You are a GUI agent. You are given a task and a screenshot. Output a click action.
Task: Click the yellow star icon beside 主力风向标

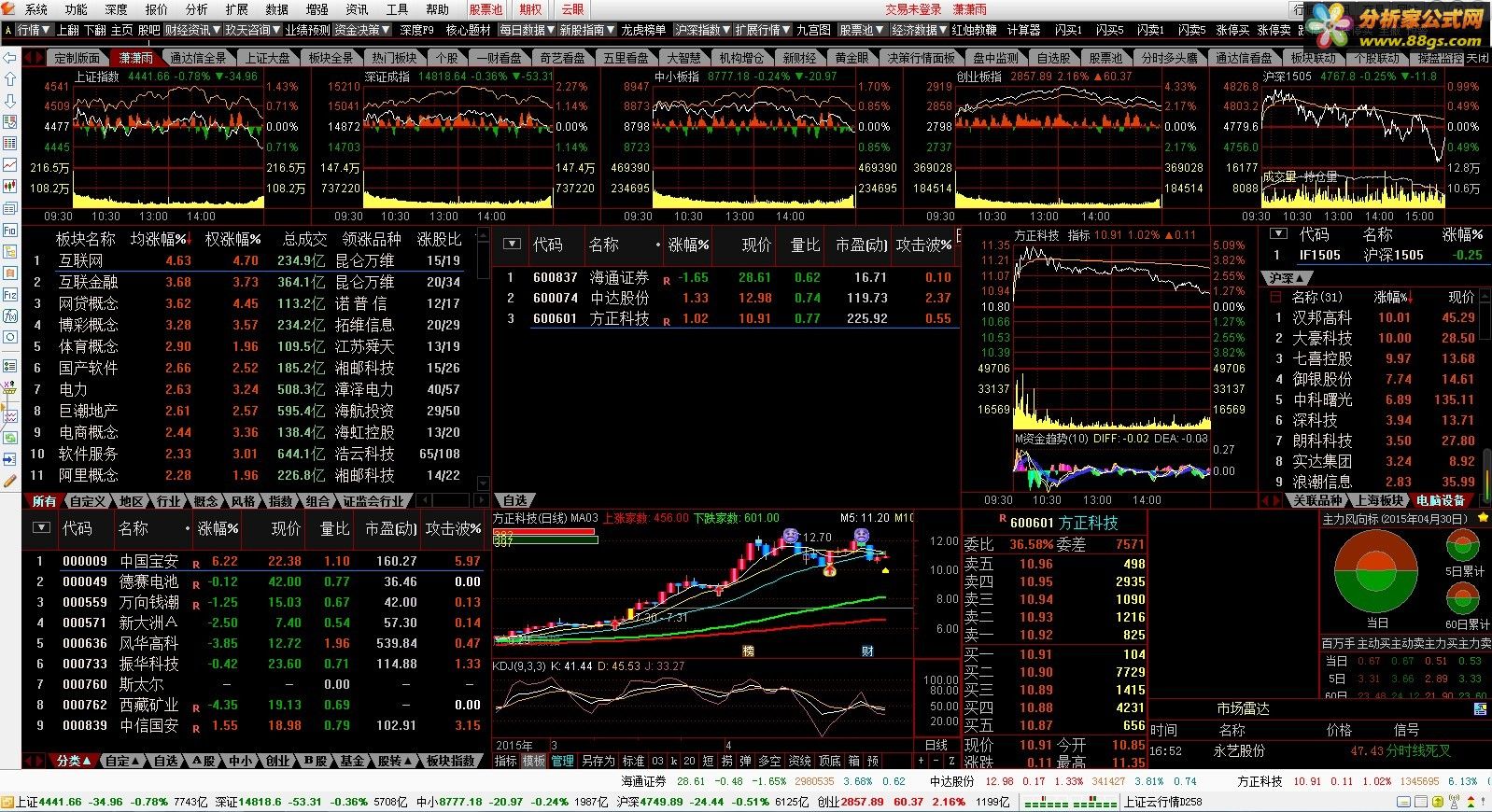click(x=1483, y=518)
